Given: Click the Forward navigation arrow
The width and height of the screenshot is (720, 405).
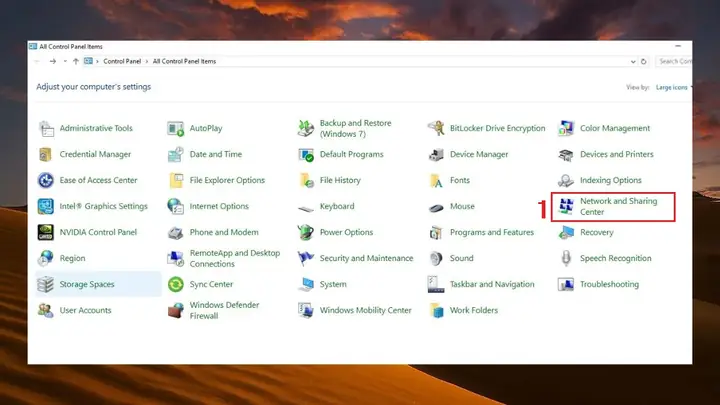Looking at the screenshot, I should [53, 61].
